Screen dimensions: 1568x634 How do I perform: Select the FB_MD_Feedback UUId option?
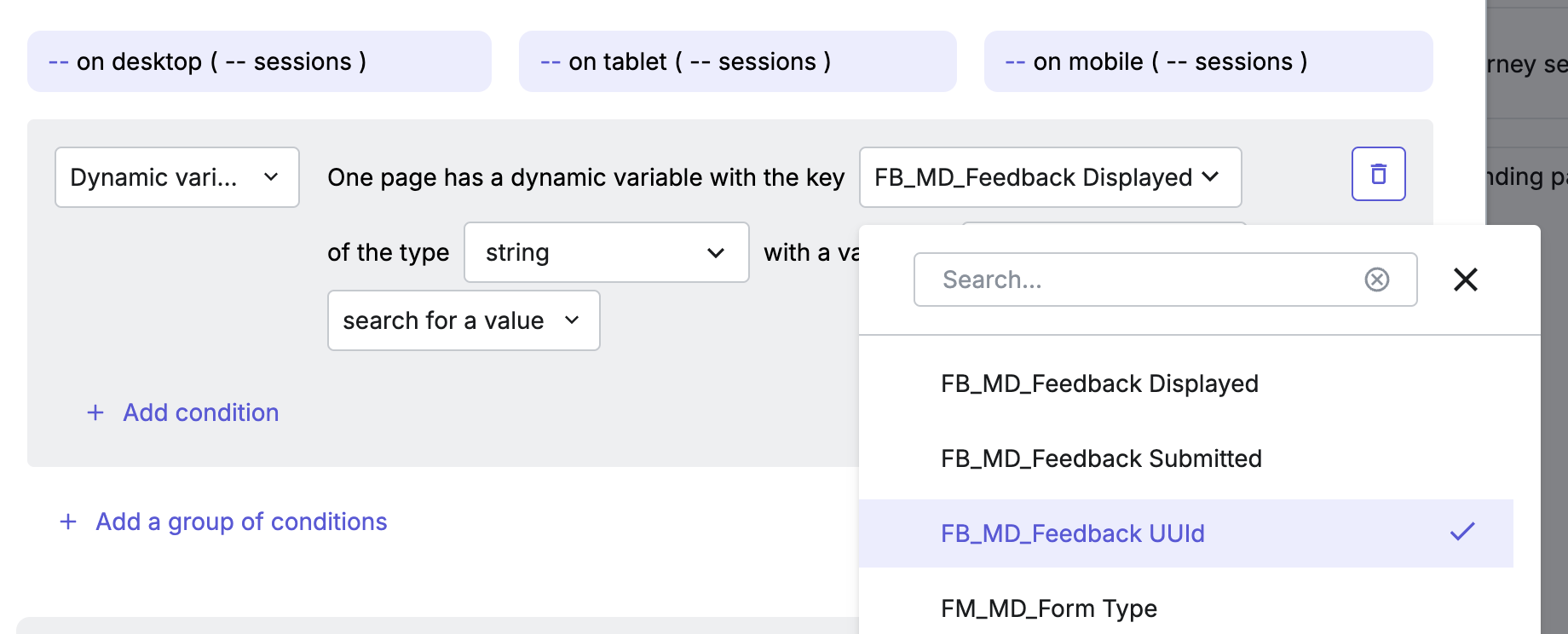1186,533
